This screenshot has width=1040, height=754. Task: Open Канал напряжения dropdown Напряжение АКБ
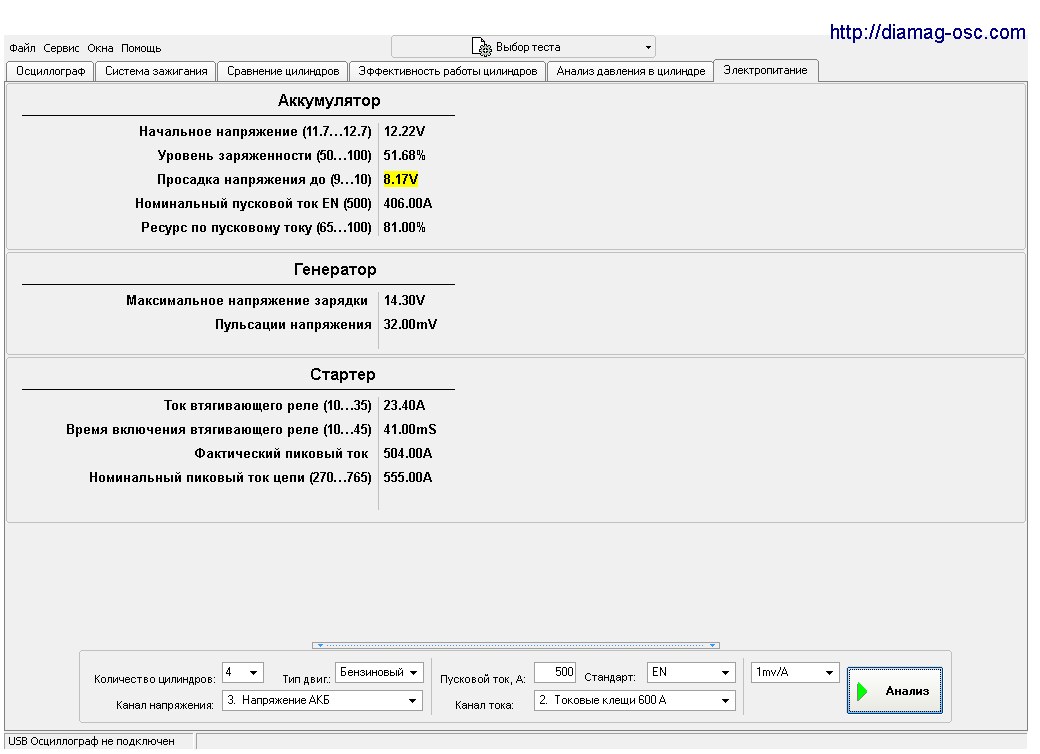tap(322, 700)
